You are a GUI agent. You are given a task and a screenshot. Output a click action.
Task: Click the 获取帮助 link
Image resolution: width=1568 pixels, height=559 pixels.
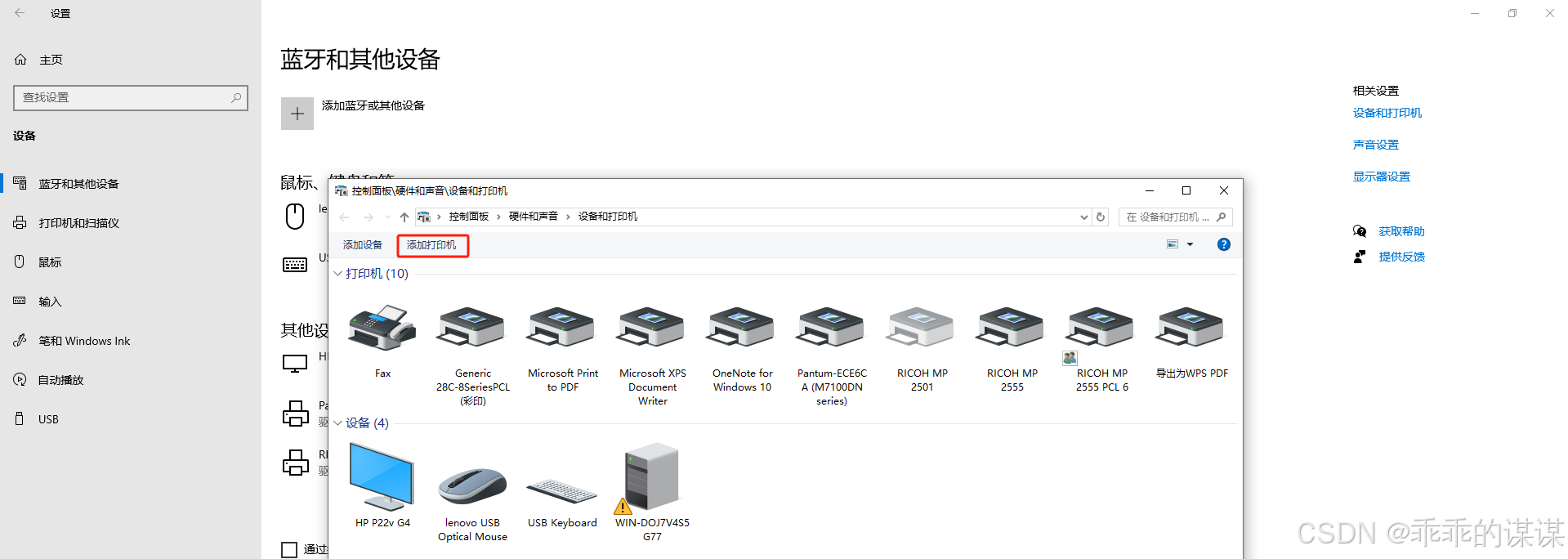tap(1402, 231)
